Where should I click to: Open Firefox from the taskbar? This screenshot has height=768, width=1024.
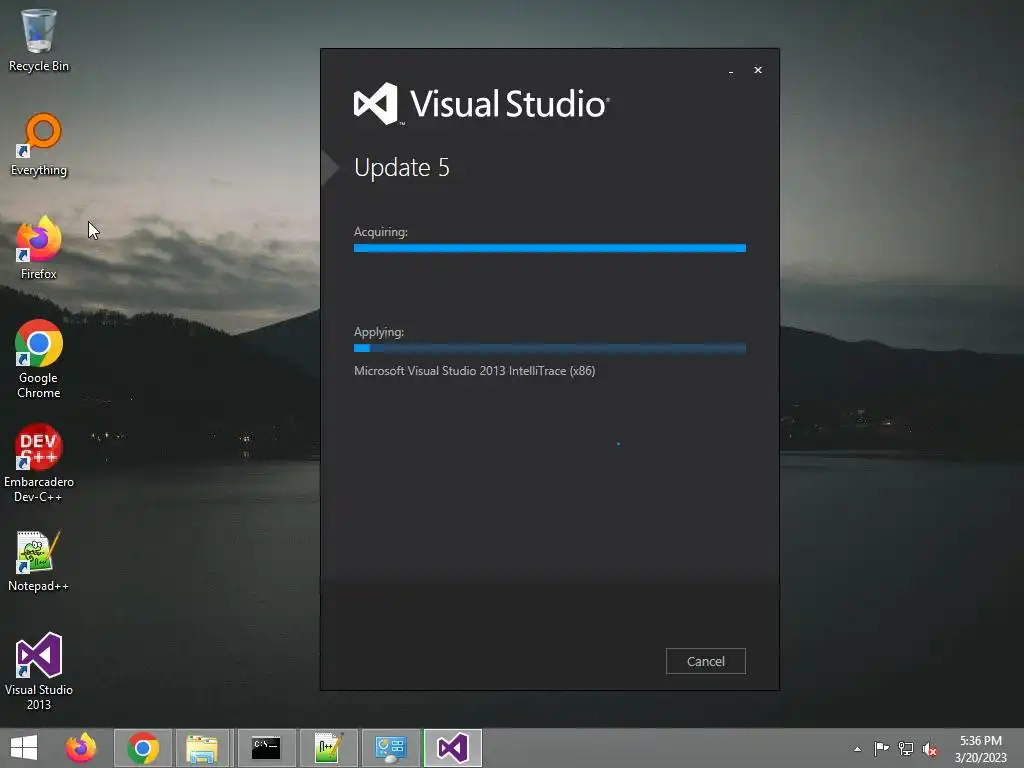[x=81, y=748]
